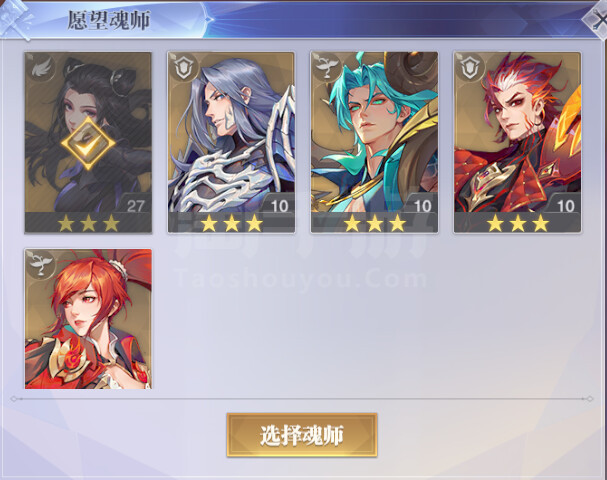Pick the orange-haired girl soul master card
Screen dimensions: 607x480
88,319
